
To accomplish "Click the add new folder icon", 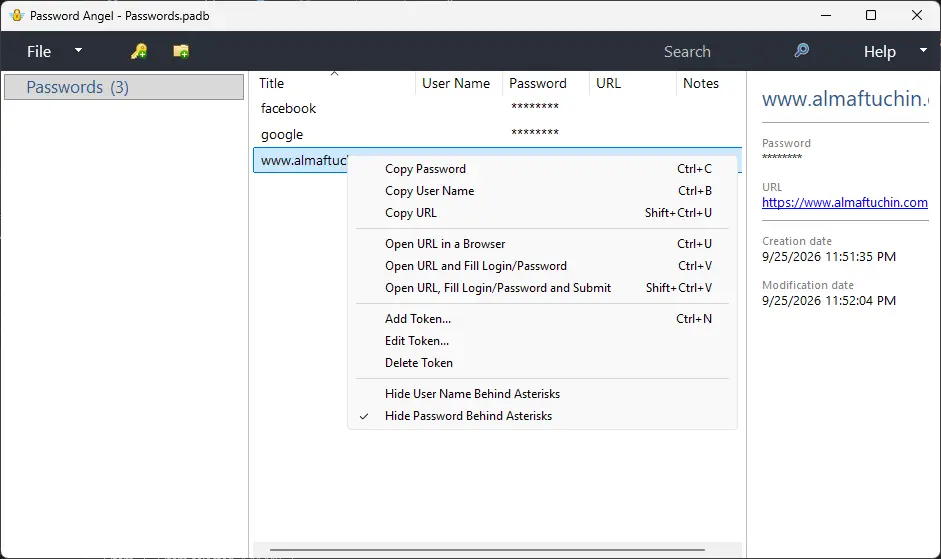I will (x=181, y=52).
